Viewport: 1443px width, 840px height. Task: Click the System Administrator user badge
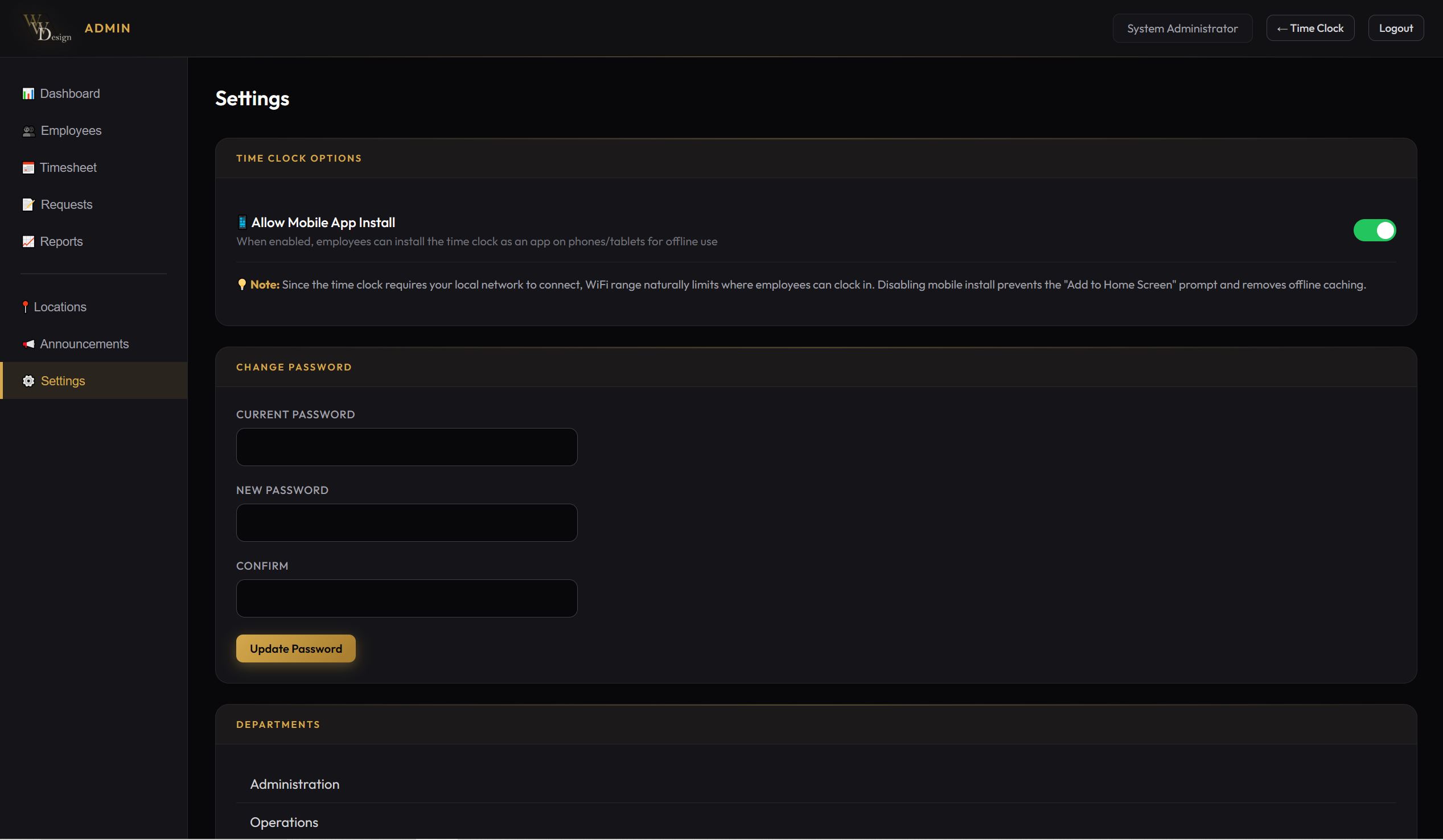pos(1182,28)
